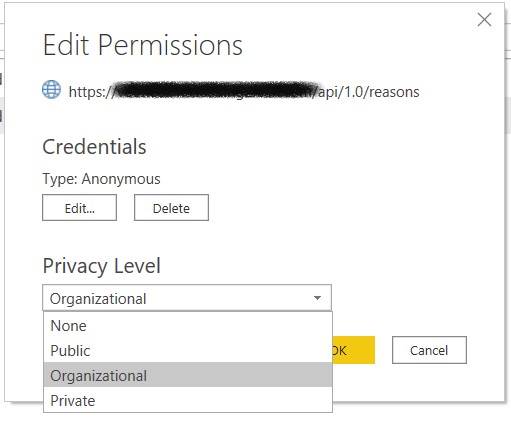Confirm changes with the yellow OK button
The width and height of the screenshot is (511, 425).
[354, 350]
